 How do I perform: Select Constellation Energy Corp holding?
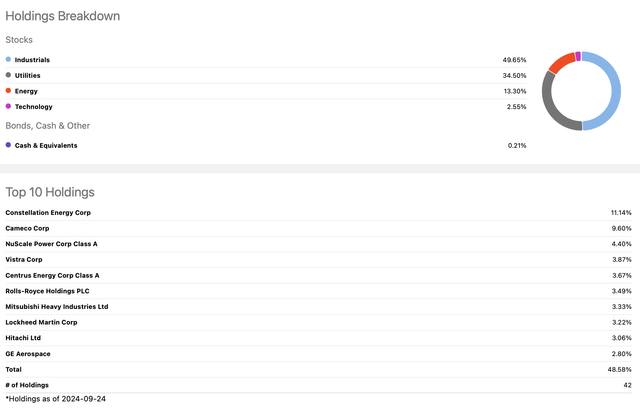point(49,213)
